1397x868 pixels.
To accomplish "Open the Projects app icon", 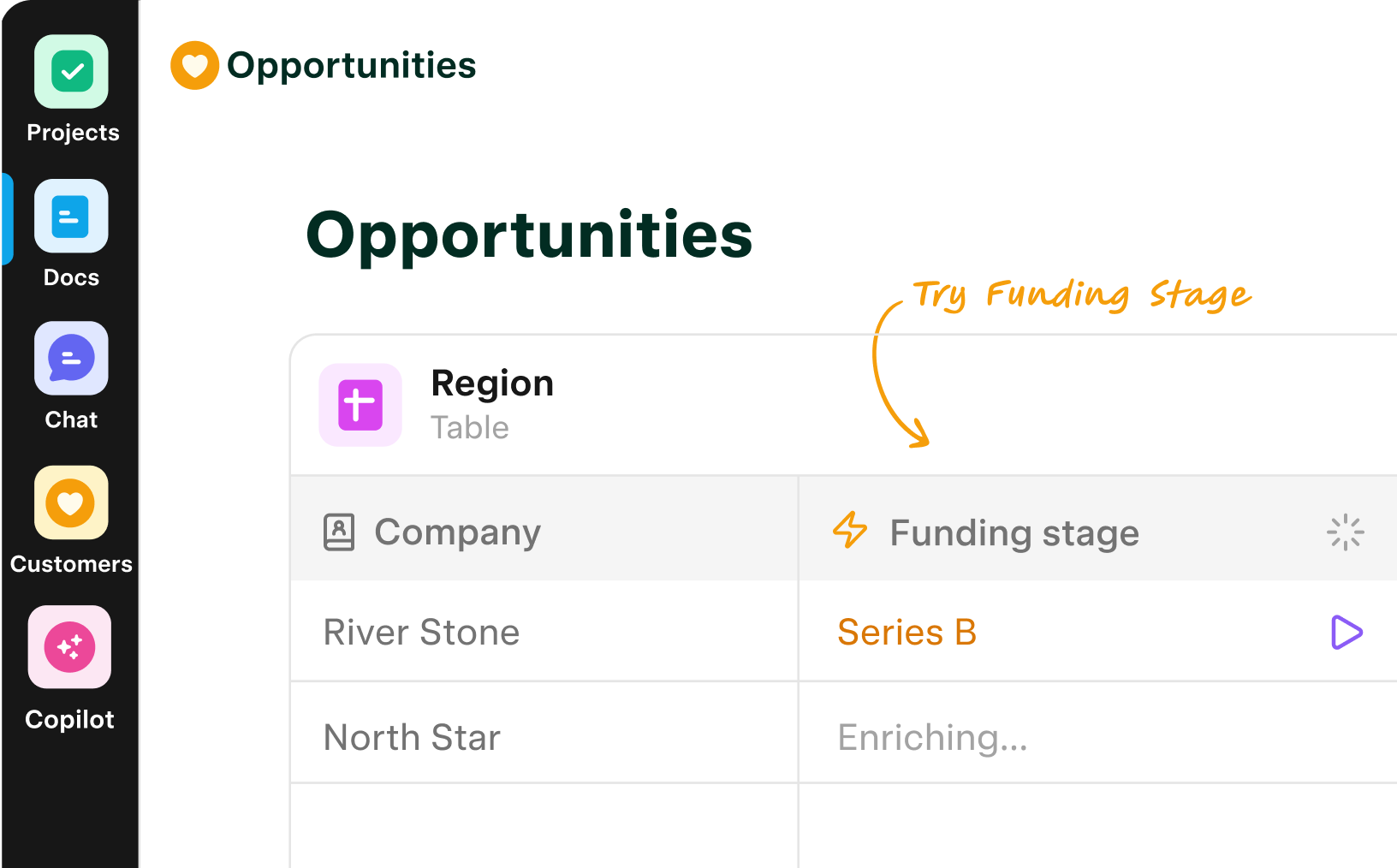I will pyautogui.click(x=72, y=72).
